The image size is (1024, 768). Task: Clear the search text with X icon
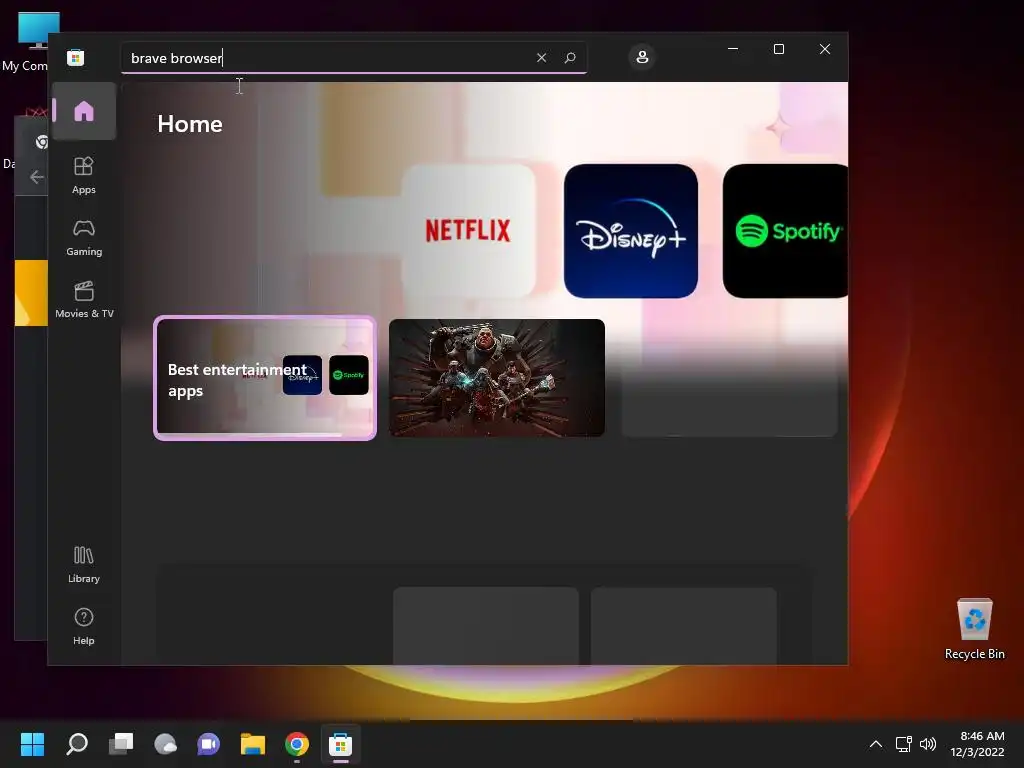(x=541, y=57)
